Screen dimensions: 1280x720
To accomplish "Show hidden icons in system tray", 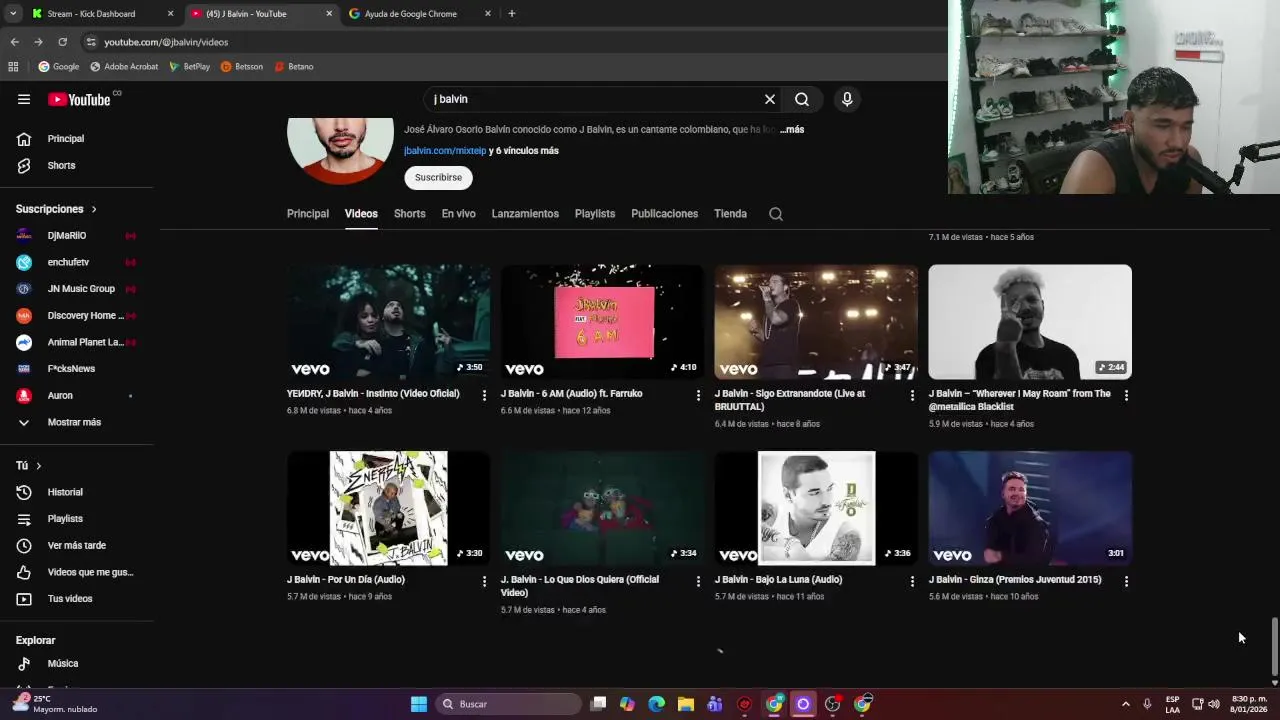I will [1125, 704].
